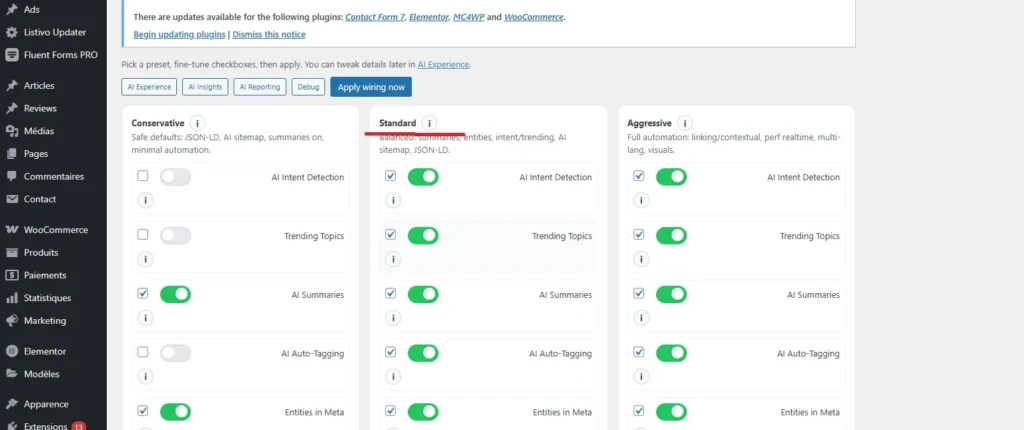Disable the Standard AI Summaries toggle
The image size is (1024, 430).
pyautogui.click(x=423, y=294)
